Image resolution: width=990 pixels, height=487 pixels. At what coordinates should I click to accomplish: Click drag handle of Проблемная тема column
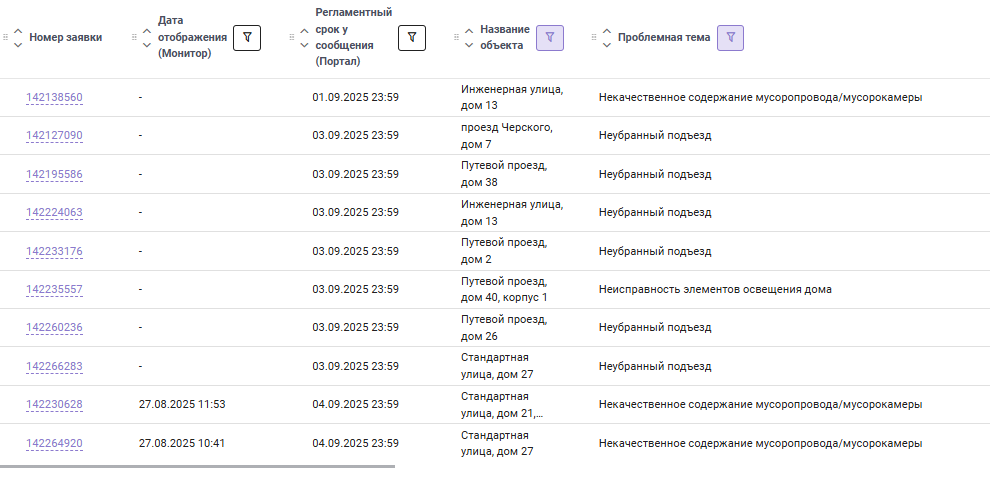pos(593,38)
